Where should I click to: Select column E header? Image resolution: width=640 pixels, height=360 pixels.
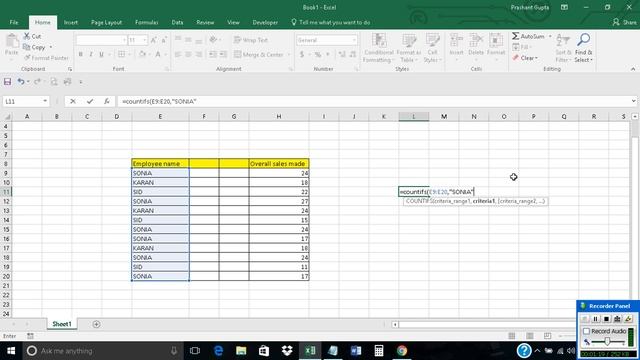[160, 117]
